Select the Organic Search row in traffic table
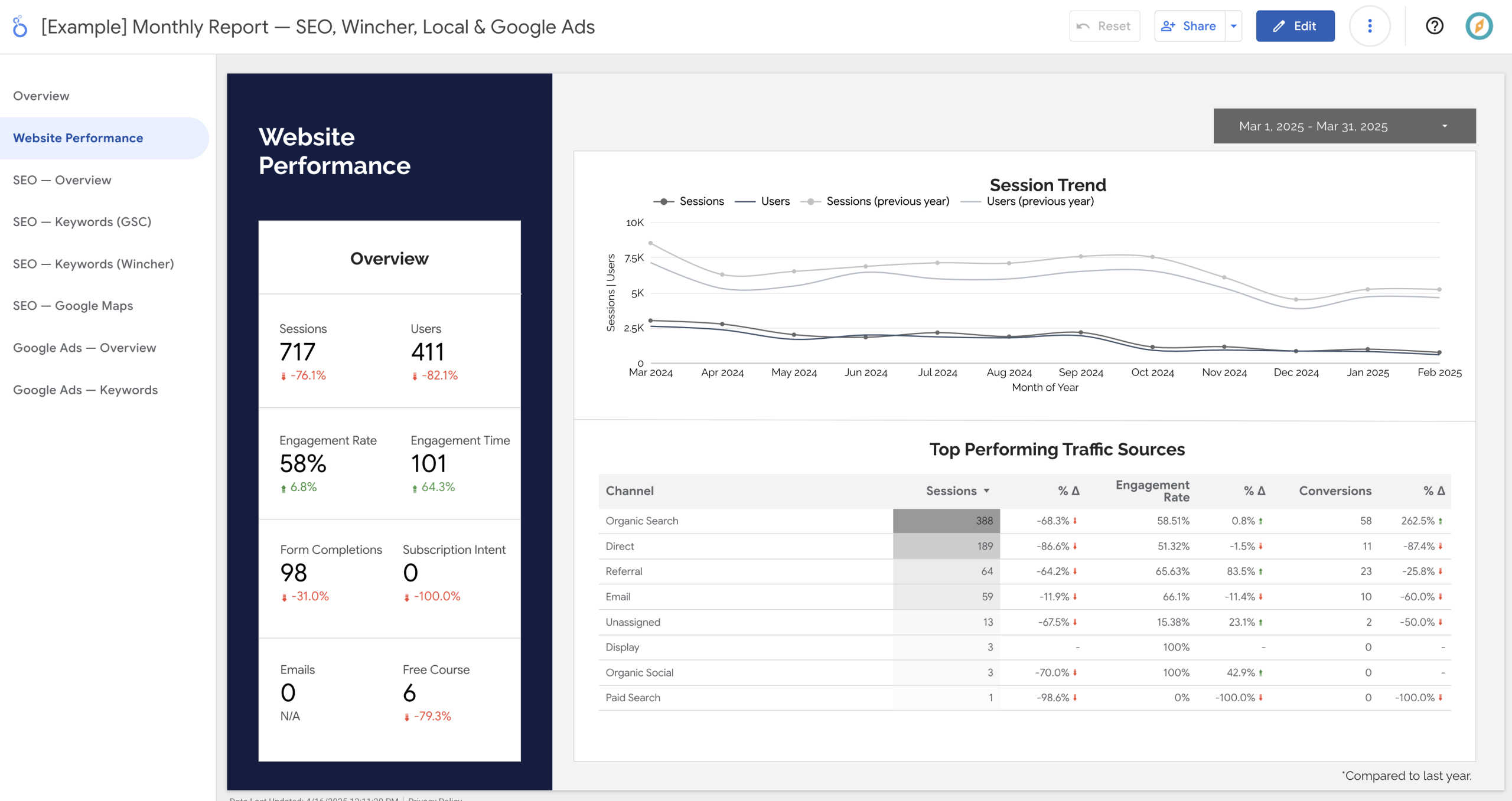 [641, 520]
